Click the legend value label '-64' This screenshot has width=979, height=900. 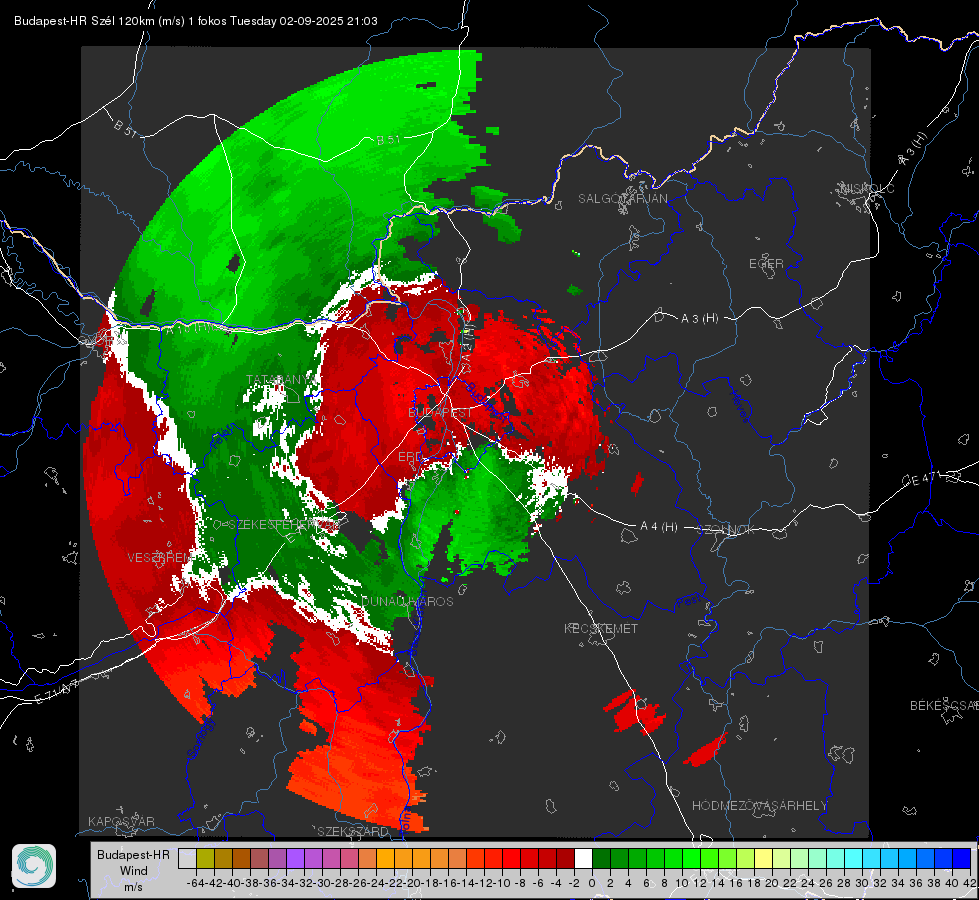(195, 883)
